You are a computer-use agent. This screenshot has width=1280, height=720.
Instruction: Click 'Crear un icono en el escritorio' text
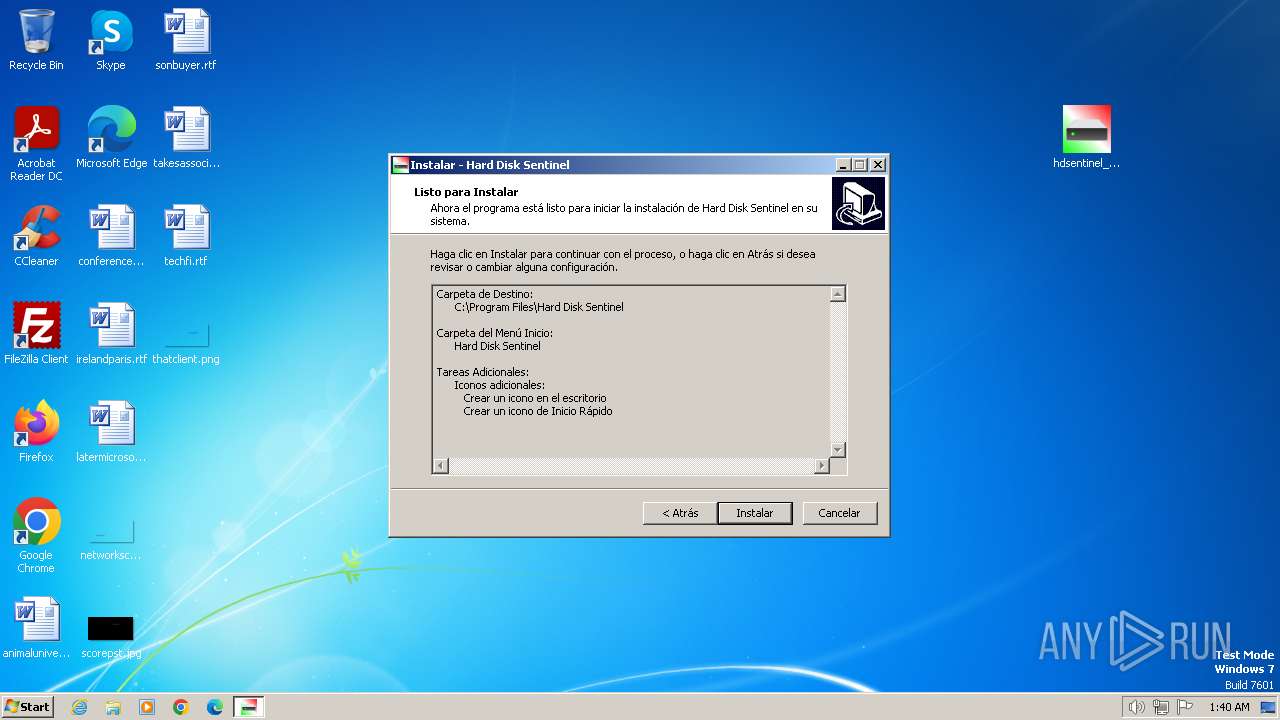click(x=535, y=398)
